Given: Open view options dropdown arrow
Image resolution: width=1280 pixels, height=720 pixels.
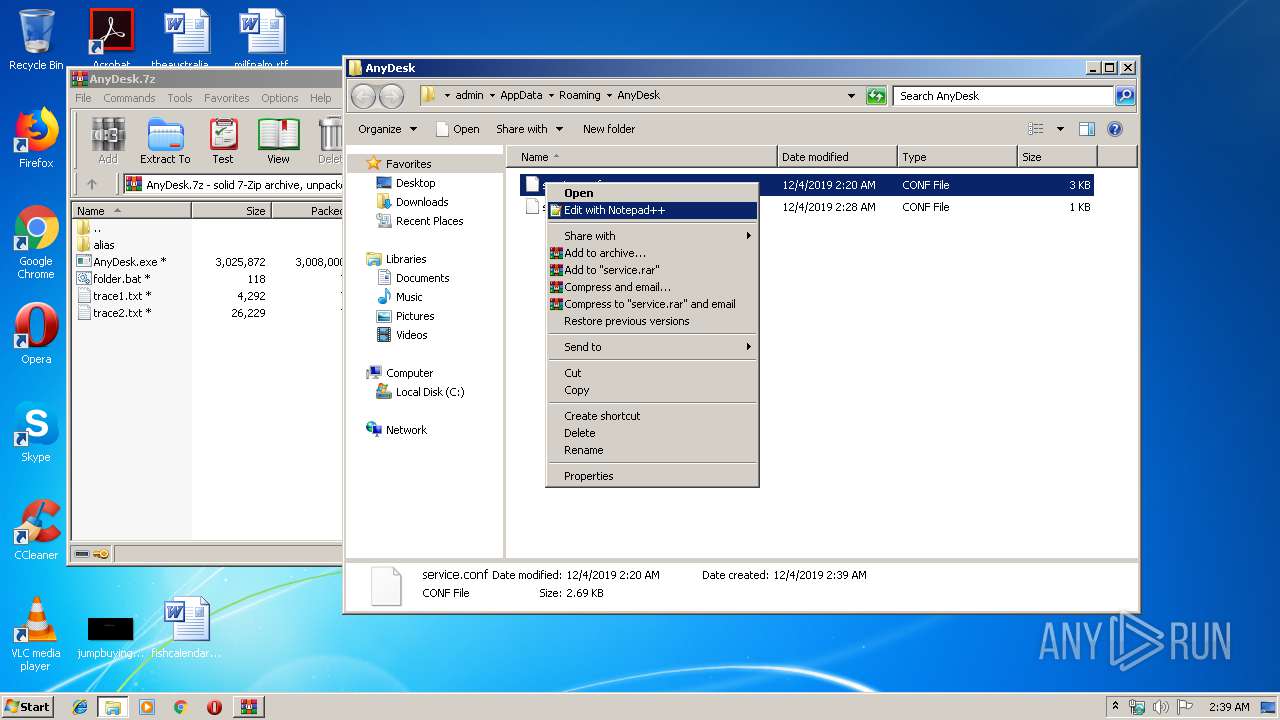Looking at the screenshot, I should [1060, 129].
